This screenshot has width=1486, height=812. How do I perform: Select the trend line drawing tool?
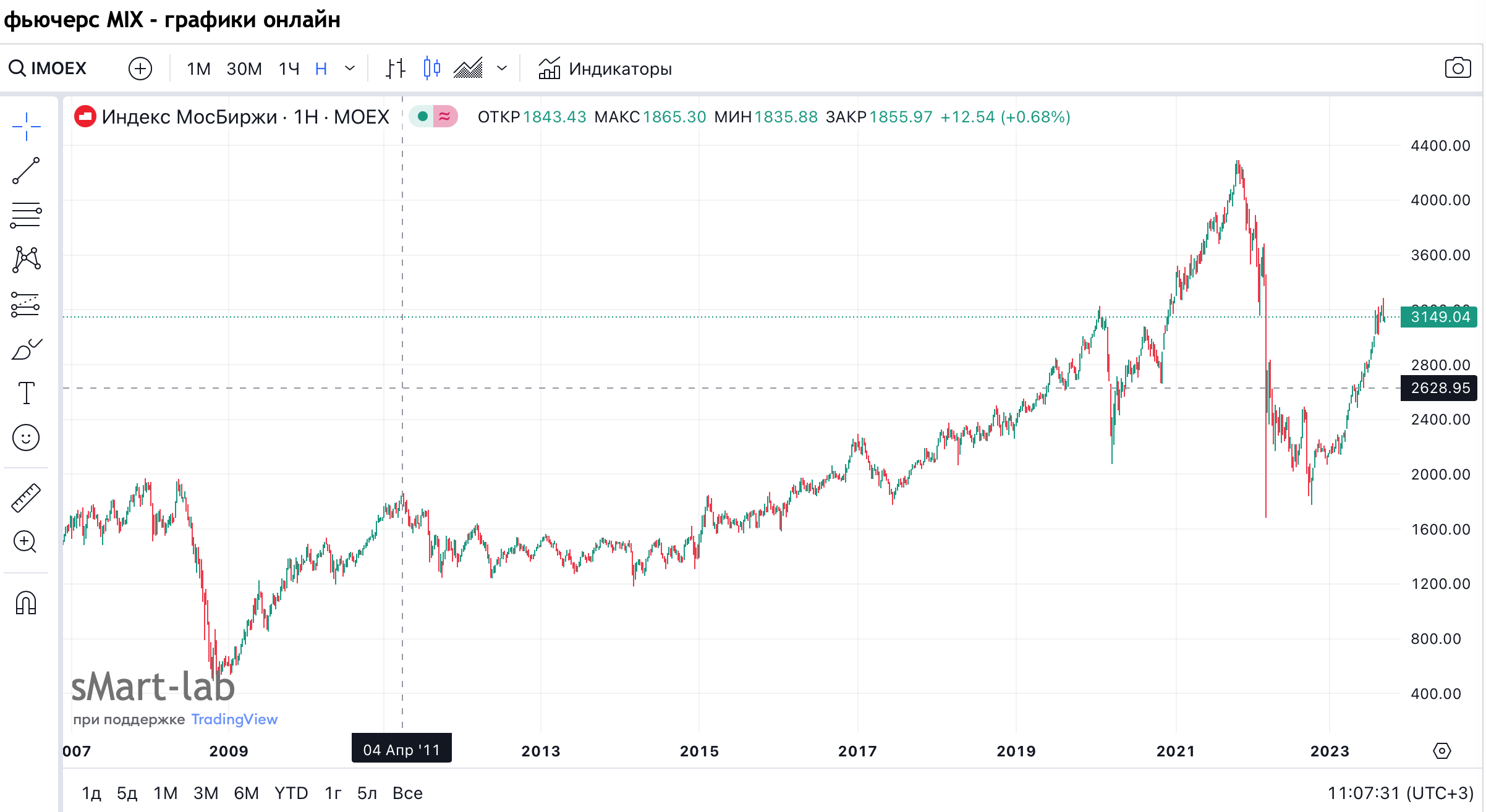click(x=26, y=171)
